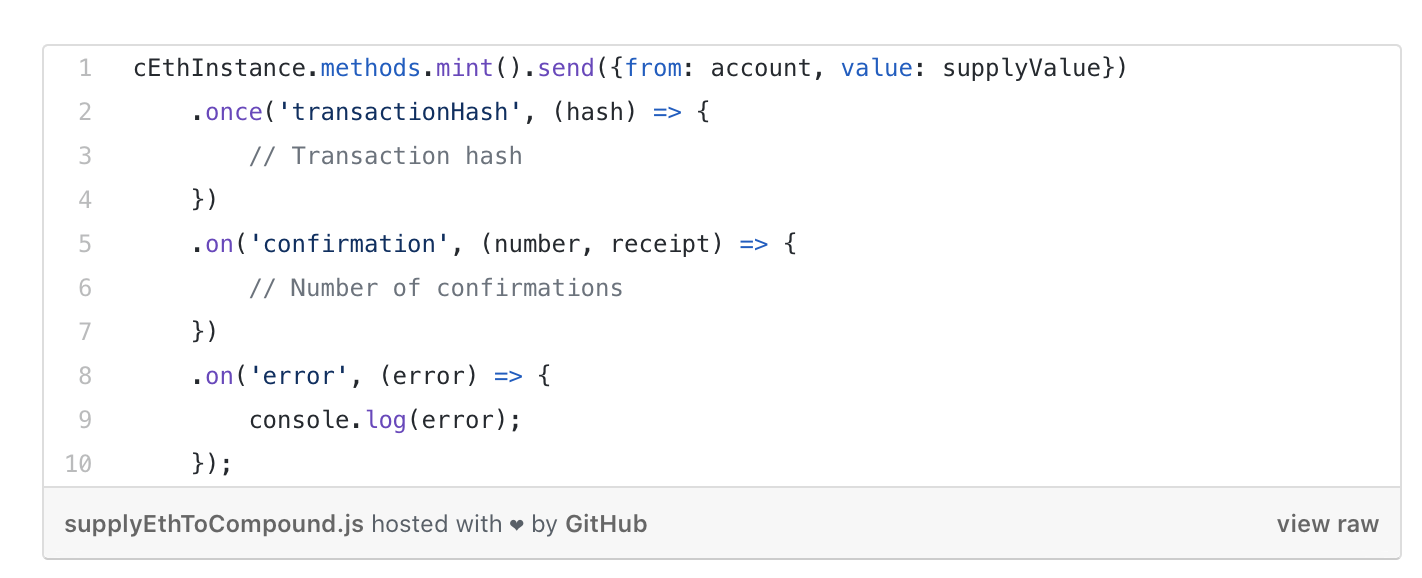Click the view raw link
This screenshot has height=578, width=1422.
coord(1327,523)
